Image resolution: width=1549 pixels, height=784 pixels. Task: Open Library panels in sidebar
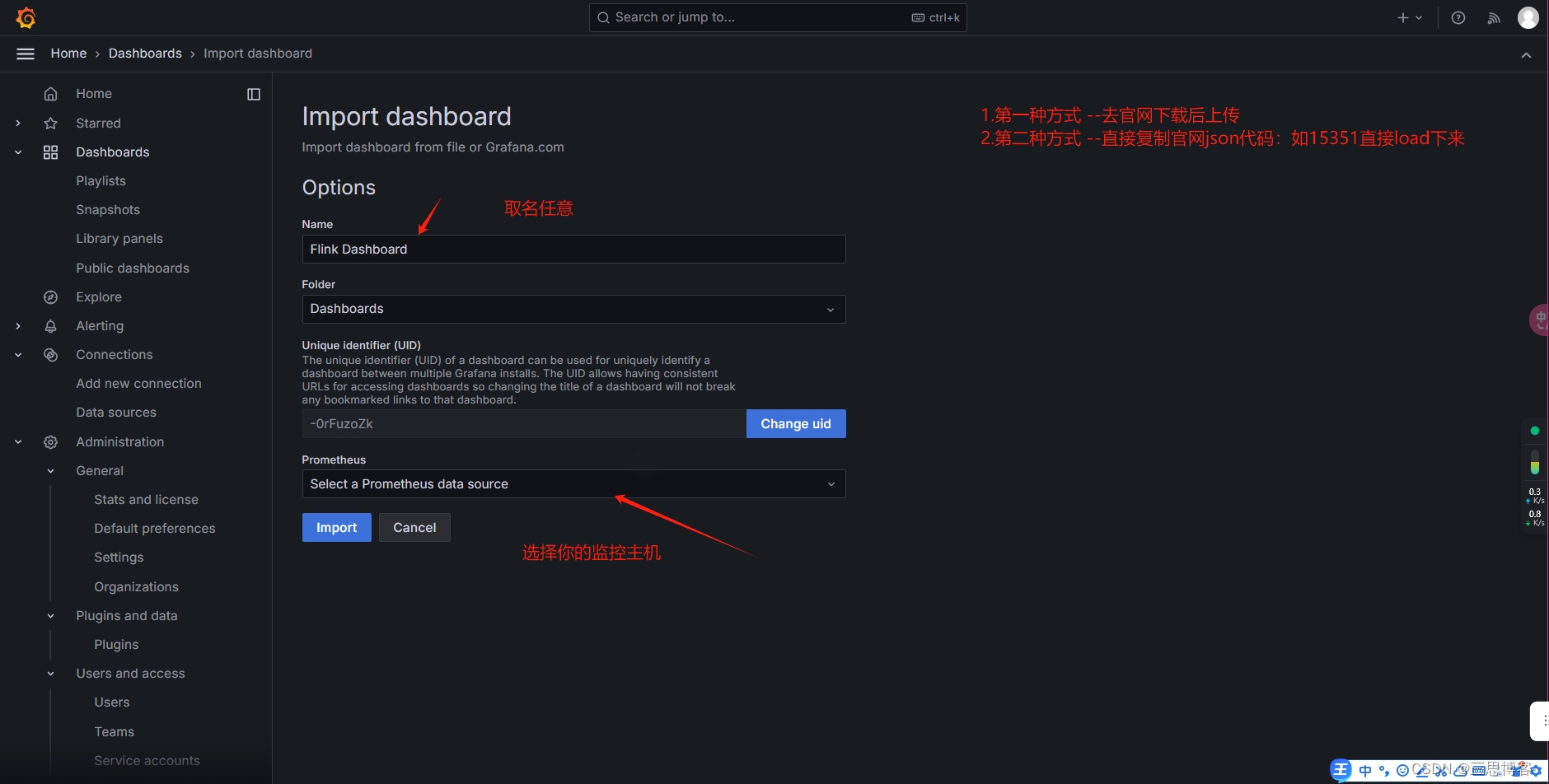[119, 239]
